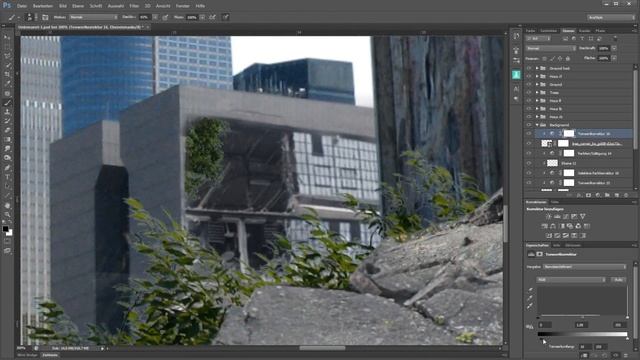The width and height of the screenshot is (640, 360).
Task: Add a Threshold adjustment
Action: tap(566, 236)
